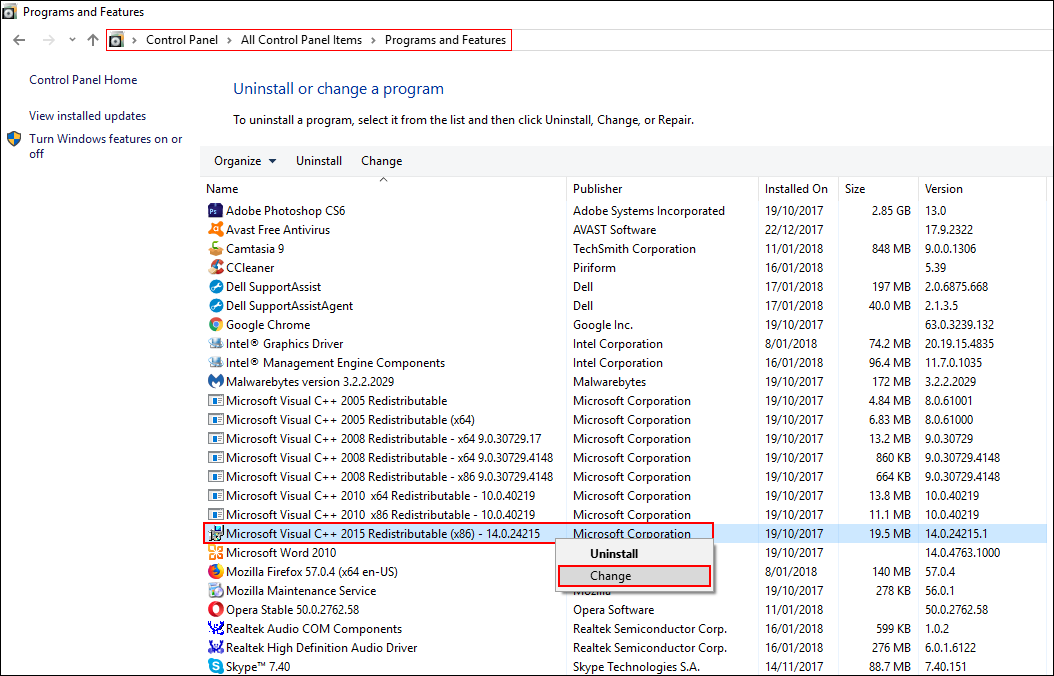The image size is (1054, 676).
Task: Go back with the back arrow
Action: coord(19,40)
